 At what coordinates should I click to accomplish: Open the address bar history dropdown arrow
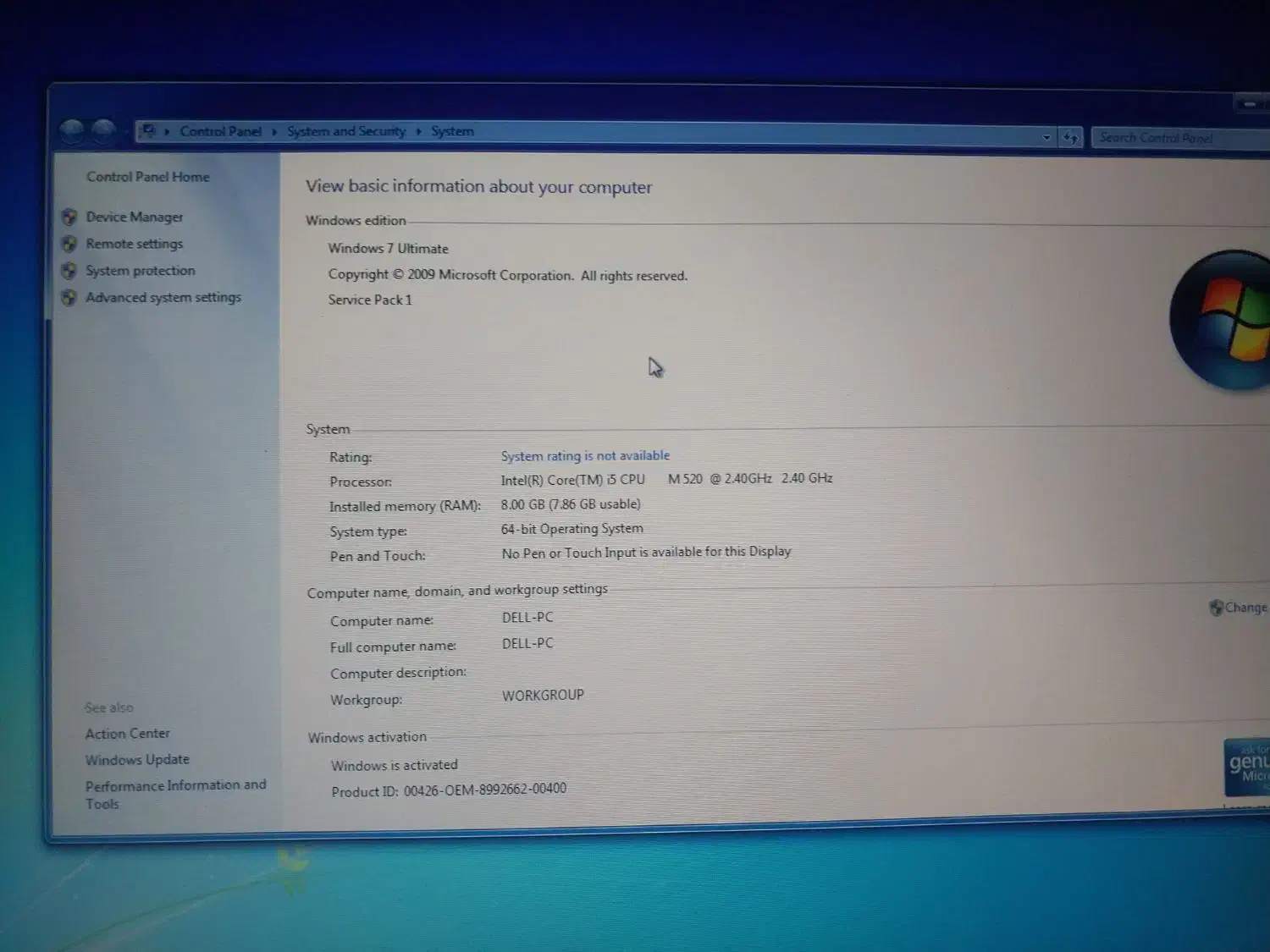click(x=1046, y=137)
